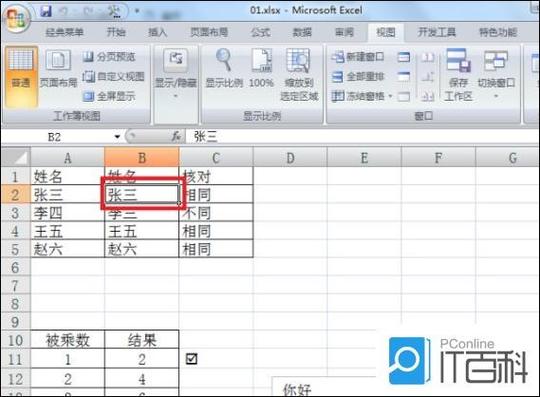Select column E header
The height and width of the screenshot is (397, 540).
coord(364,158)
